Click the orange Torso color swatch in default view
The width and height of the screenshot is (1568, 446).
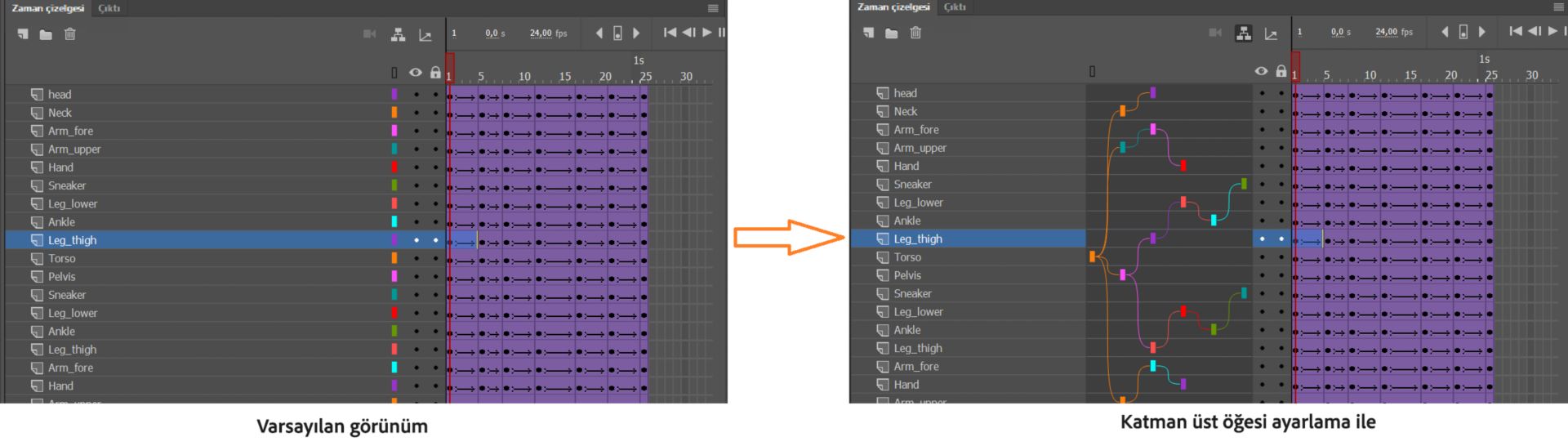[x=394, y=258]
